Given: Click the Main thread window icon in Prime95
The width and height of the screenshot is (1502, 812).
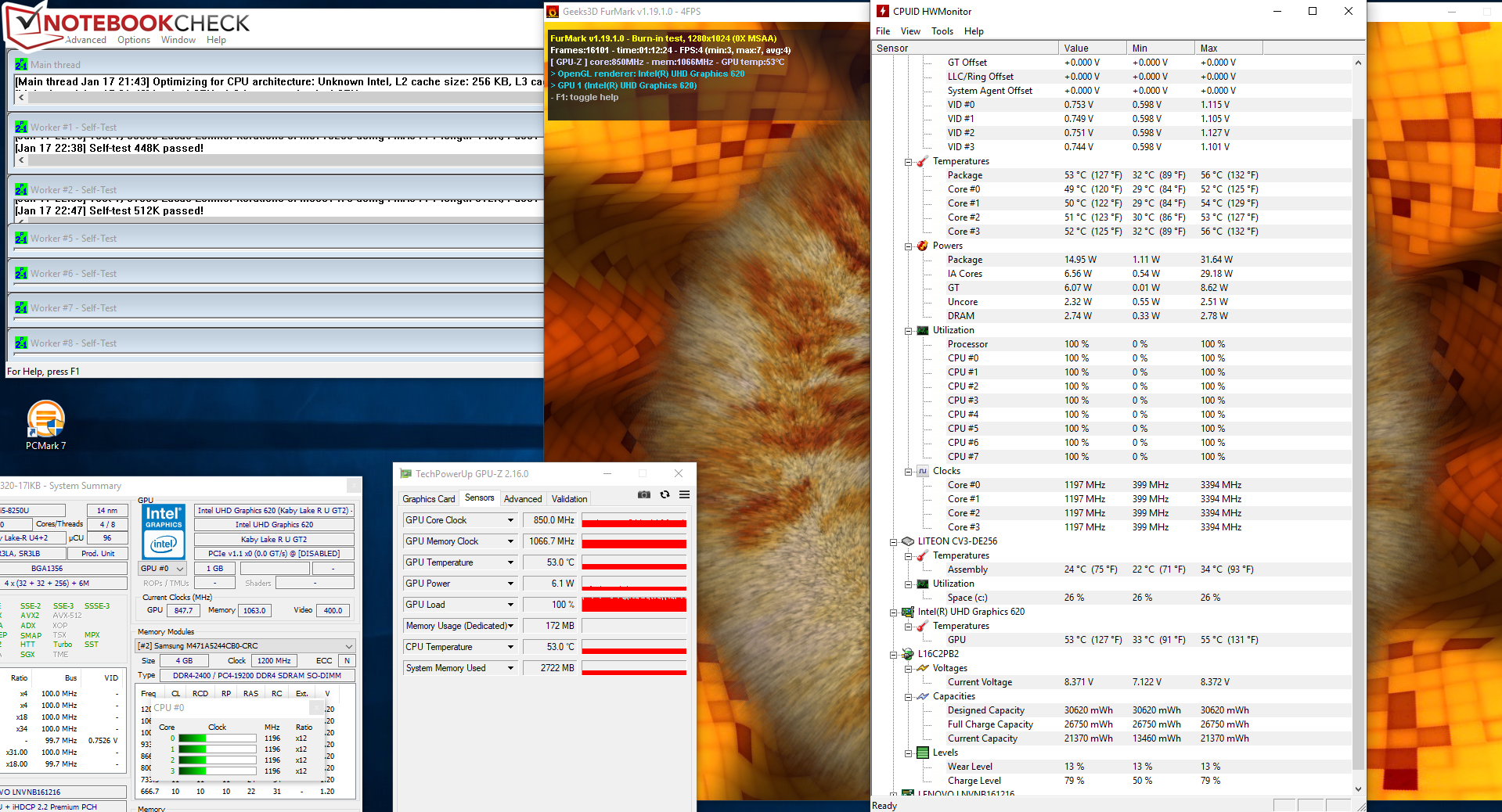Looking at the screenshot, I should coord(21,64).
